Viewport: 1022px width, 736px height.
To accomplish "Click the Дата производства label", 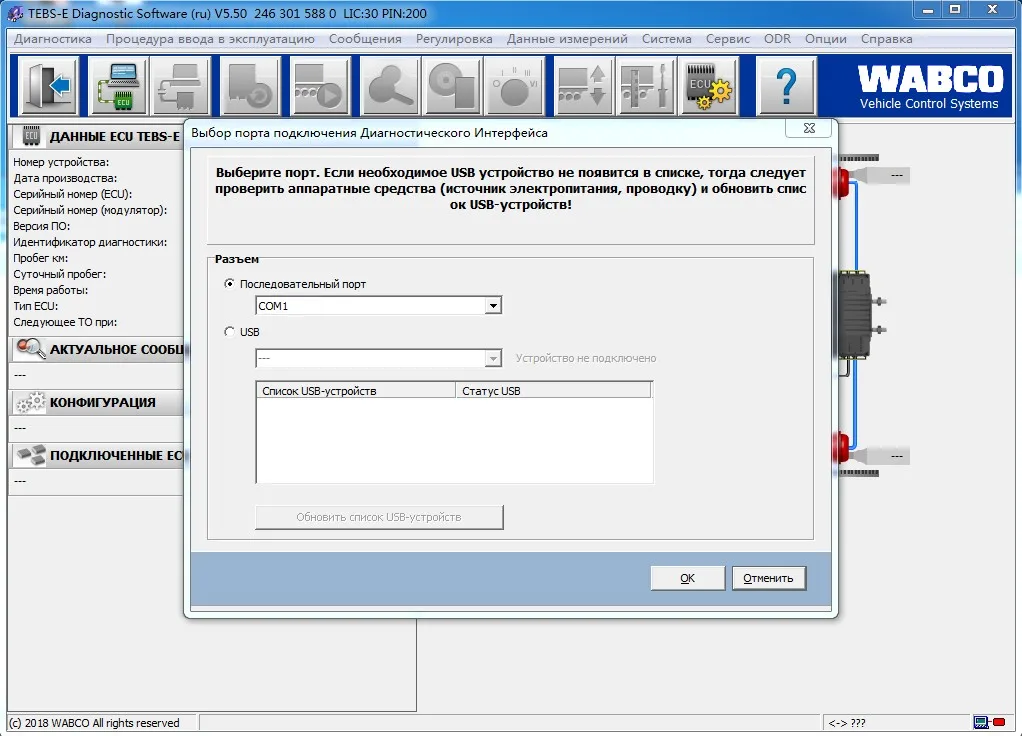I will click(65, 178).
